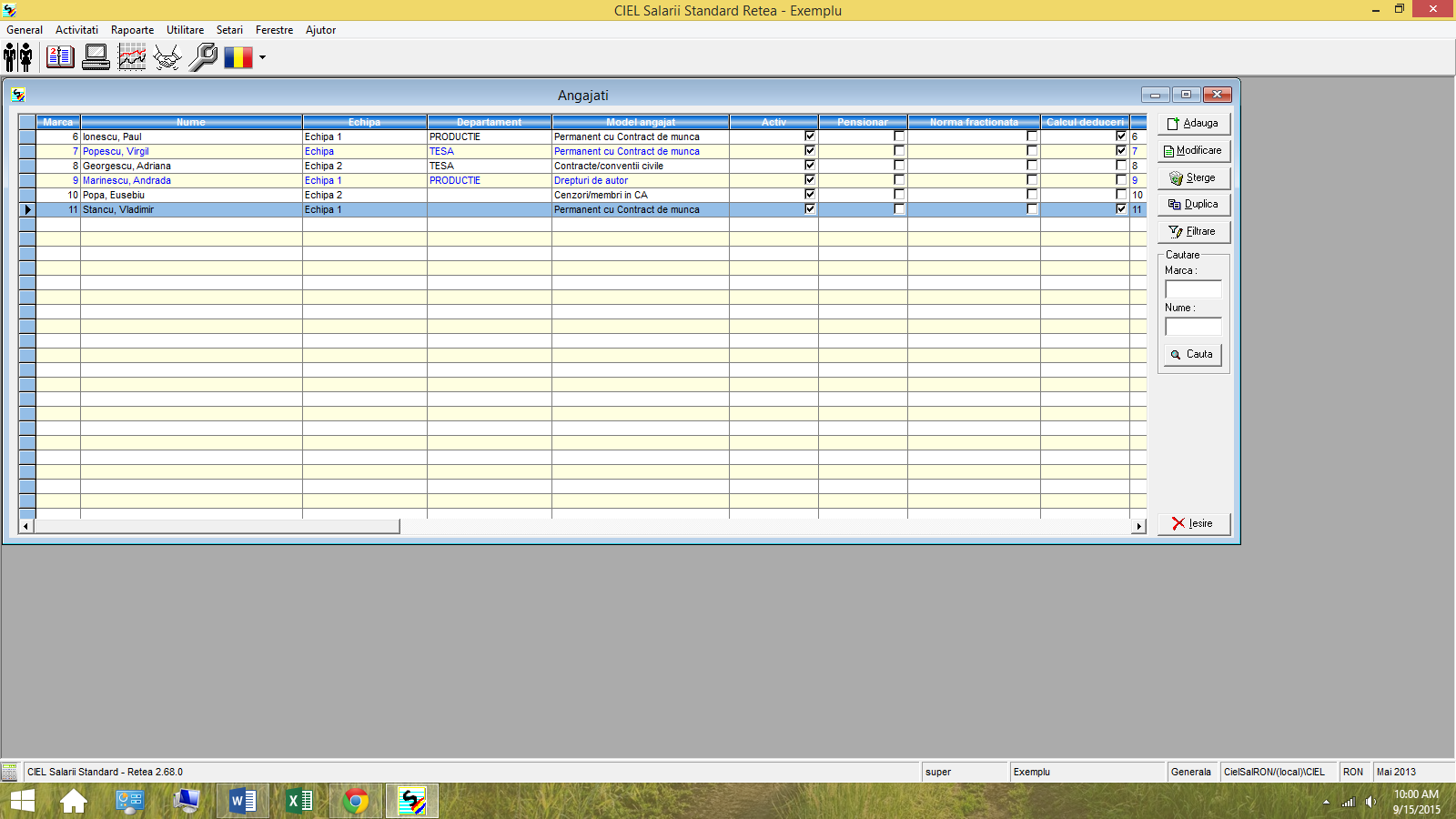Click the network signal tray icon
The width and height of the screenshot is (1456, 819).
coord(1349,802)
